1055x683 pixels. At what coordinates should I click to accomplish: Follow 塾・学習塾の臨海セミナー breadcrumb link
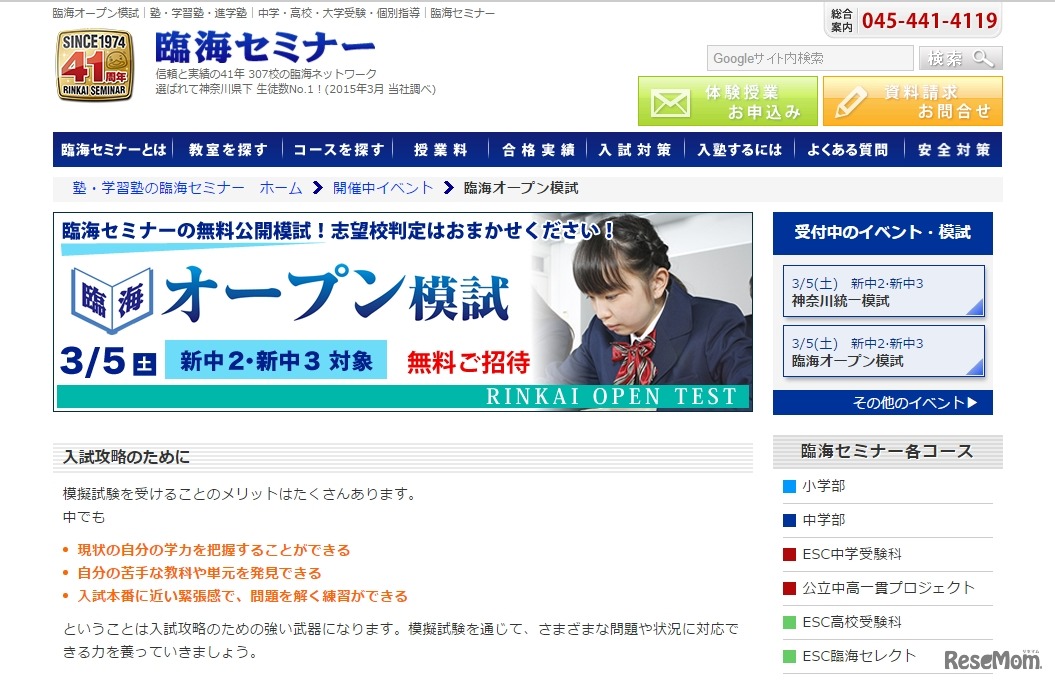click(158, 188)
